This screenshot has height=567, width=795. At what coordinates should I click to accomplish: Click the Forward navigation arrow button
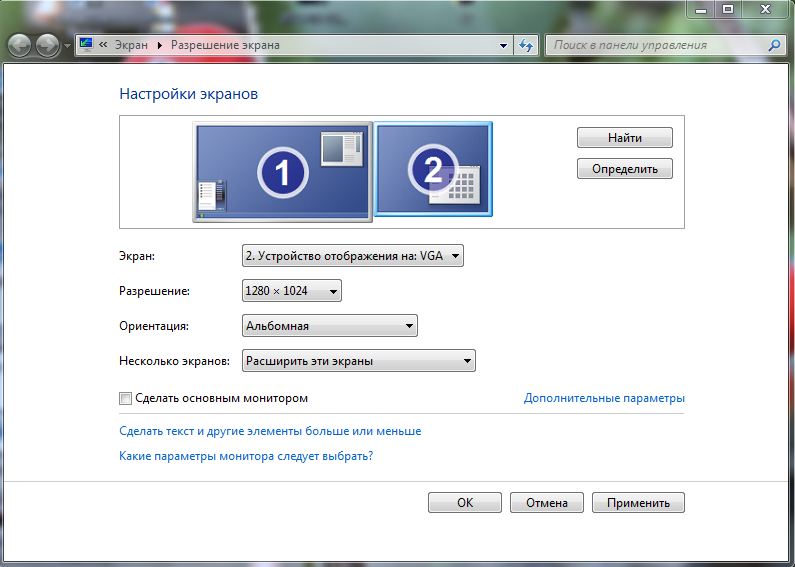coord(48,45)
